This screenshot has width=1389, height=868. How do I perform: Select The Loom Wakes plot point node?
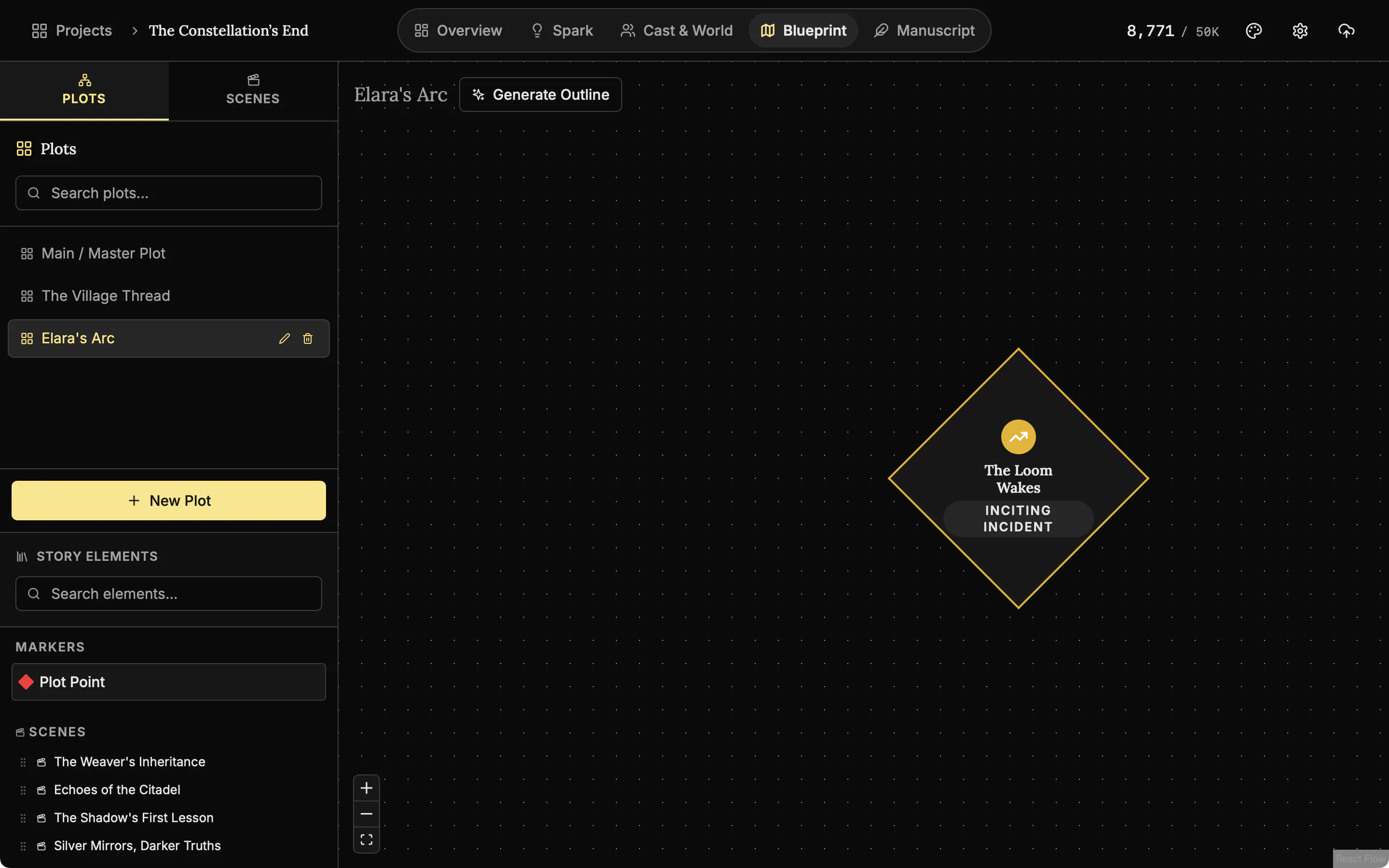click(x=1018, y=478)
